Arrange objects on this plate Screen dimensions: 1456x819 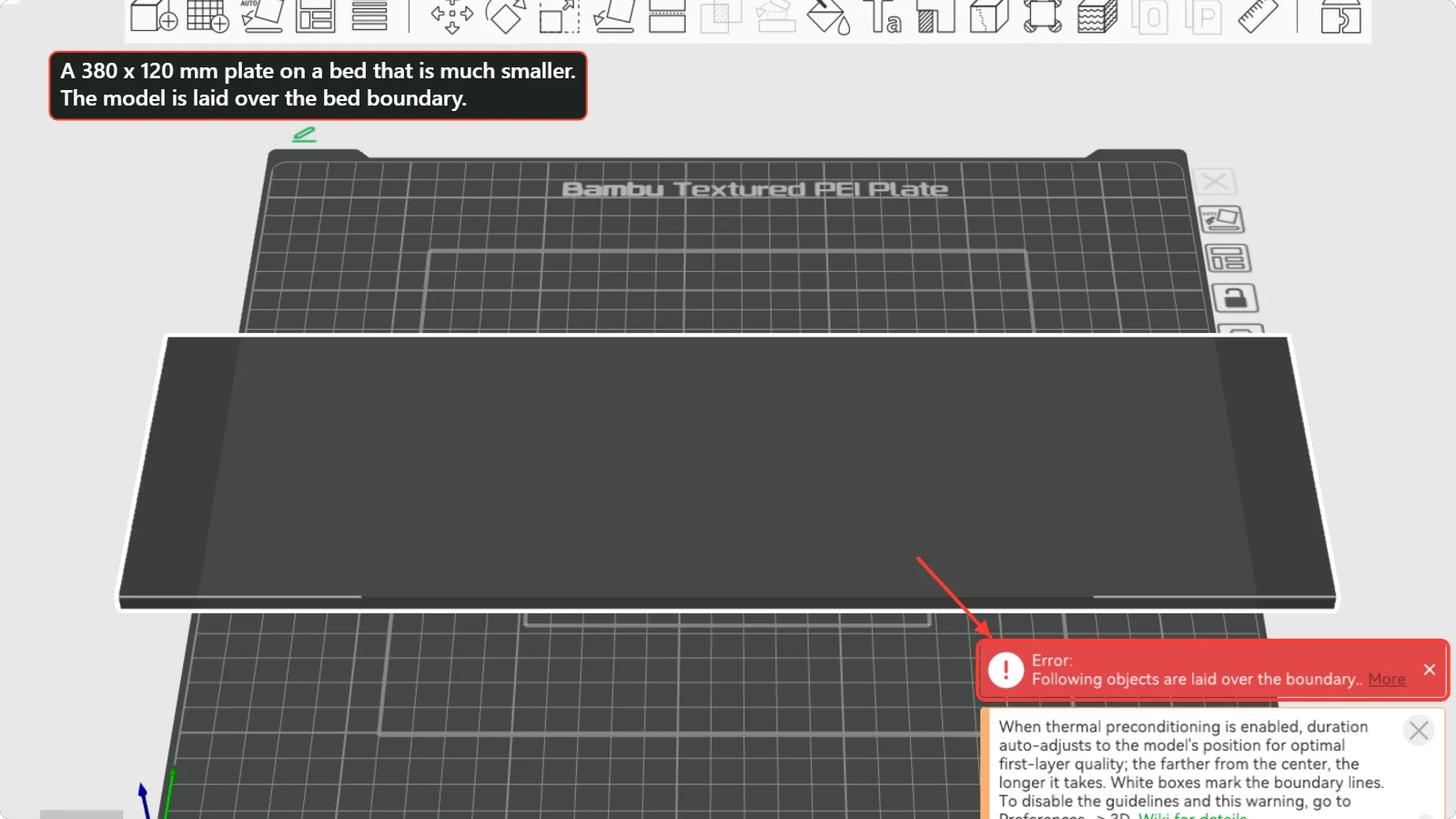click(x=1228, y=258)
